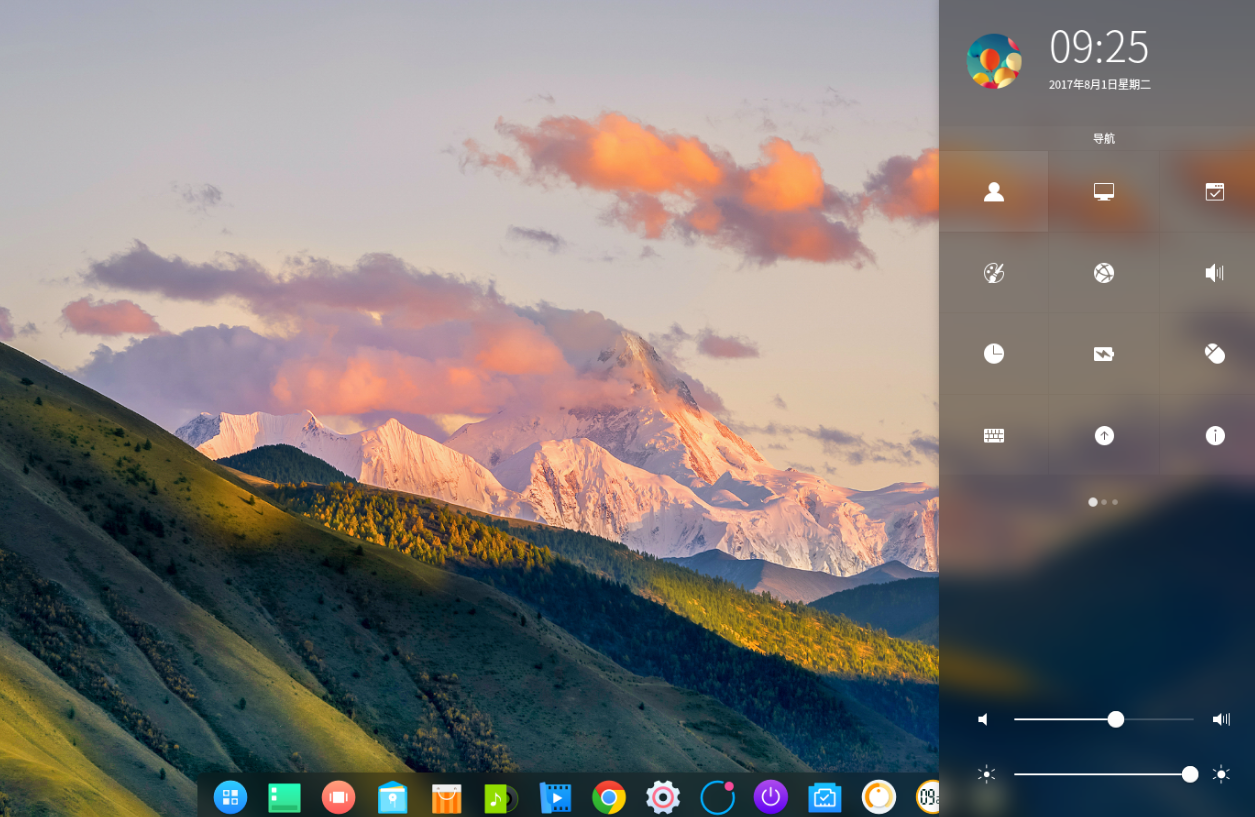Click the orange ring dock icon
Image resolution: width=1255 pixels, height=817 pixels.
879,797
